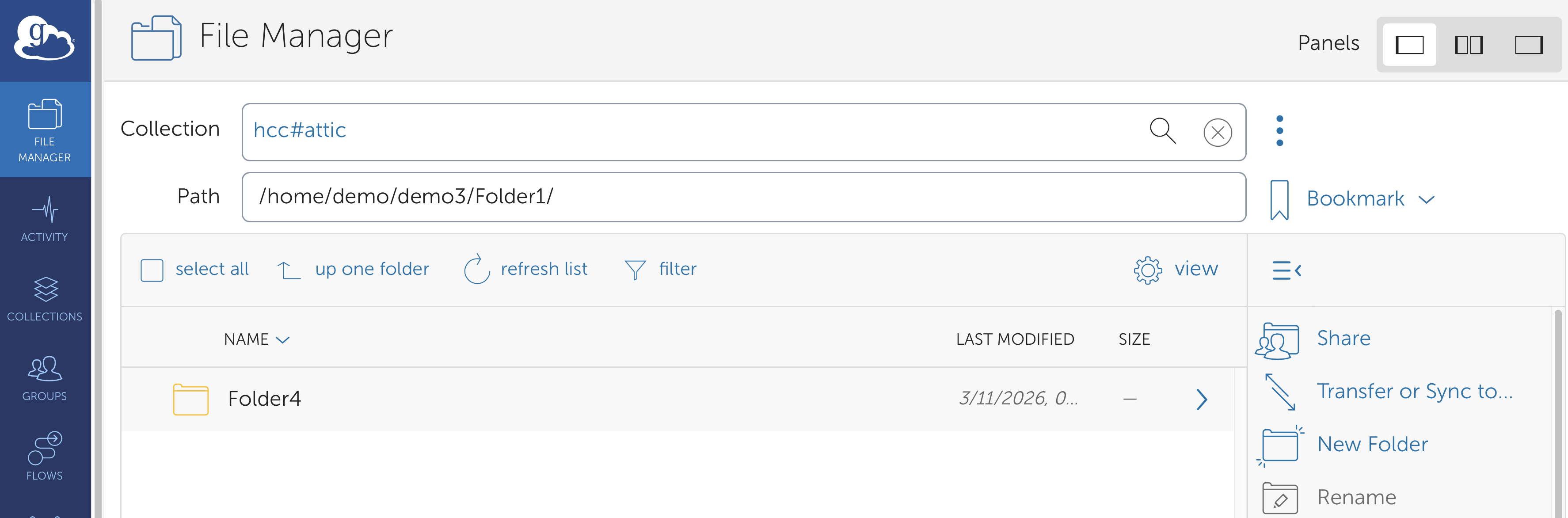Click the Globus logo icon
Image resolution: width=1568 pixels, height=518 pixels.
pyautogui.click(x=44, y=38)
